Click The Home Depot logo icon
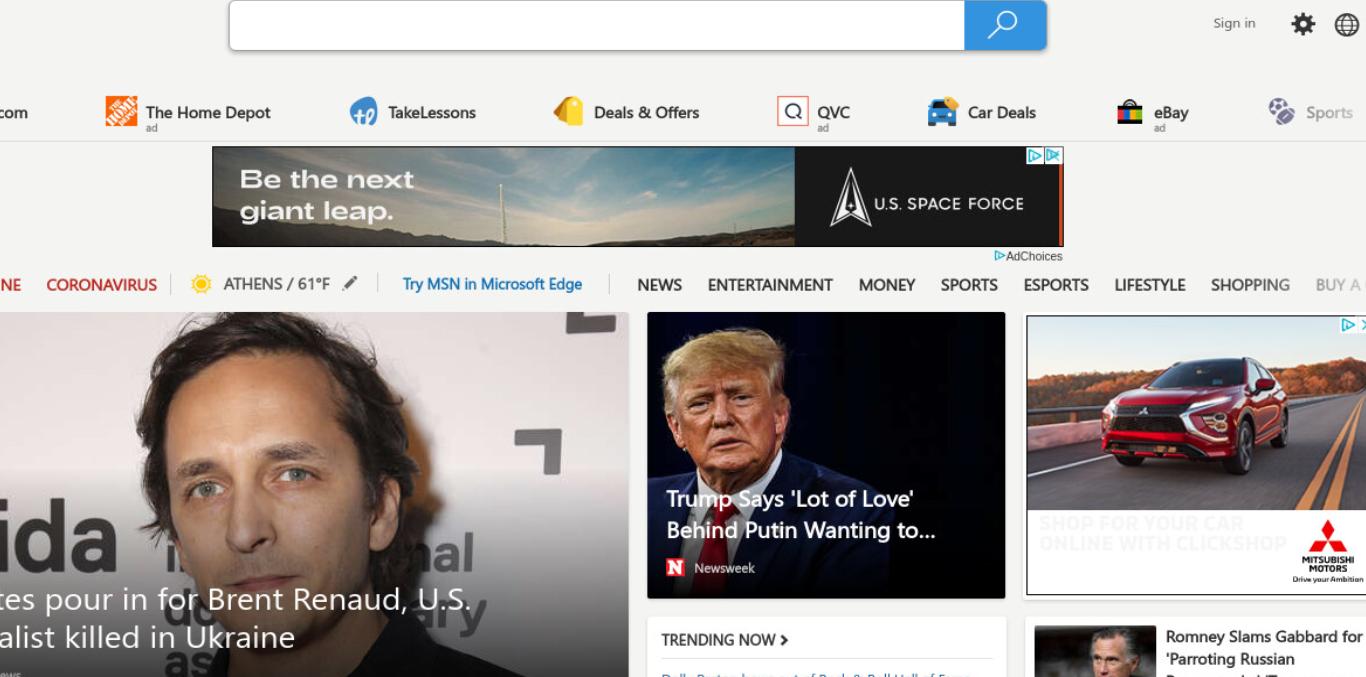Image resolution: width=1366 pixels, height=677 pixels. click(121, 112)
